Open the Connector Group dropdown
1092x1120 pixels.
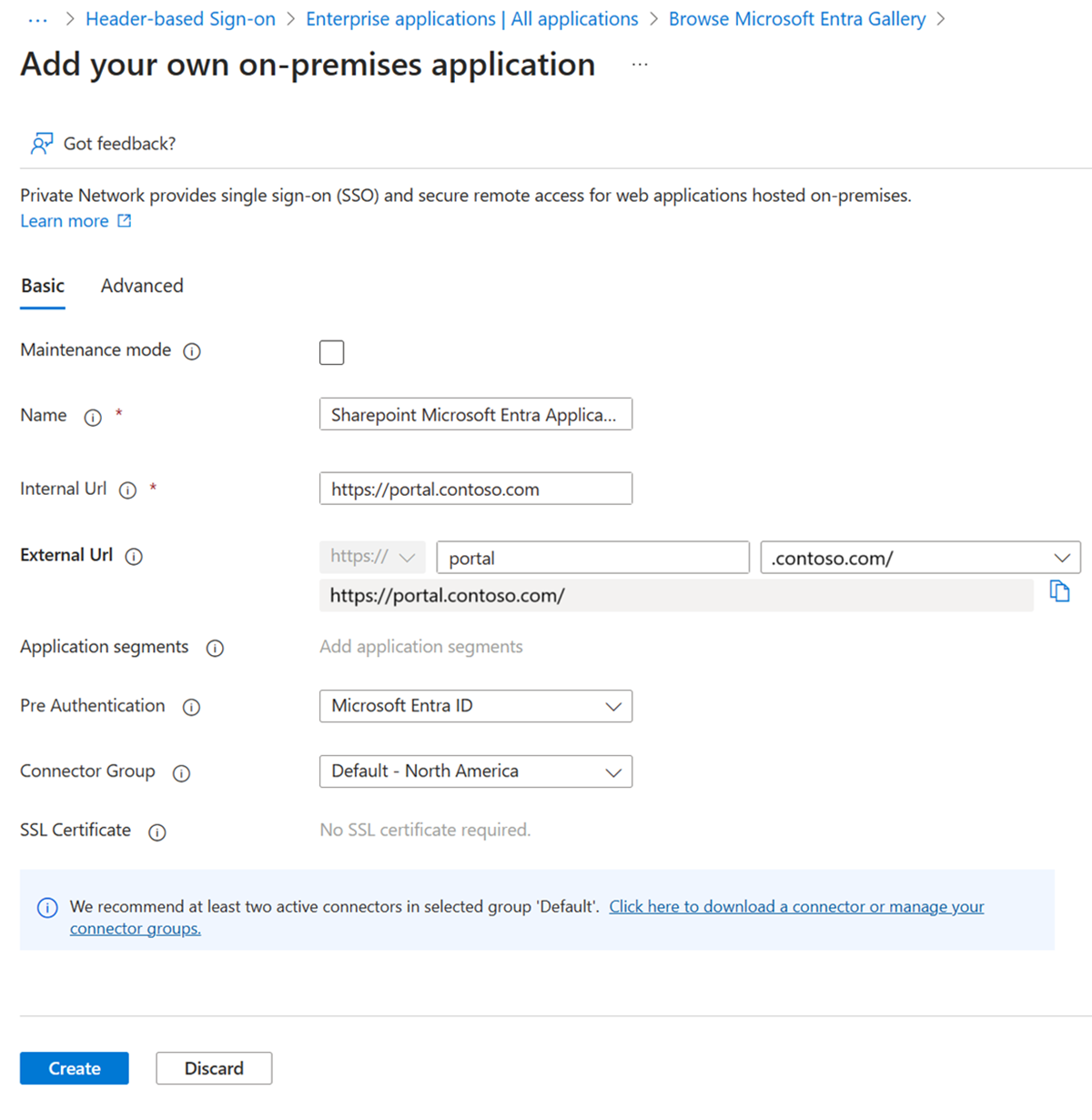(x=475, y=772)
